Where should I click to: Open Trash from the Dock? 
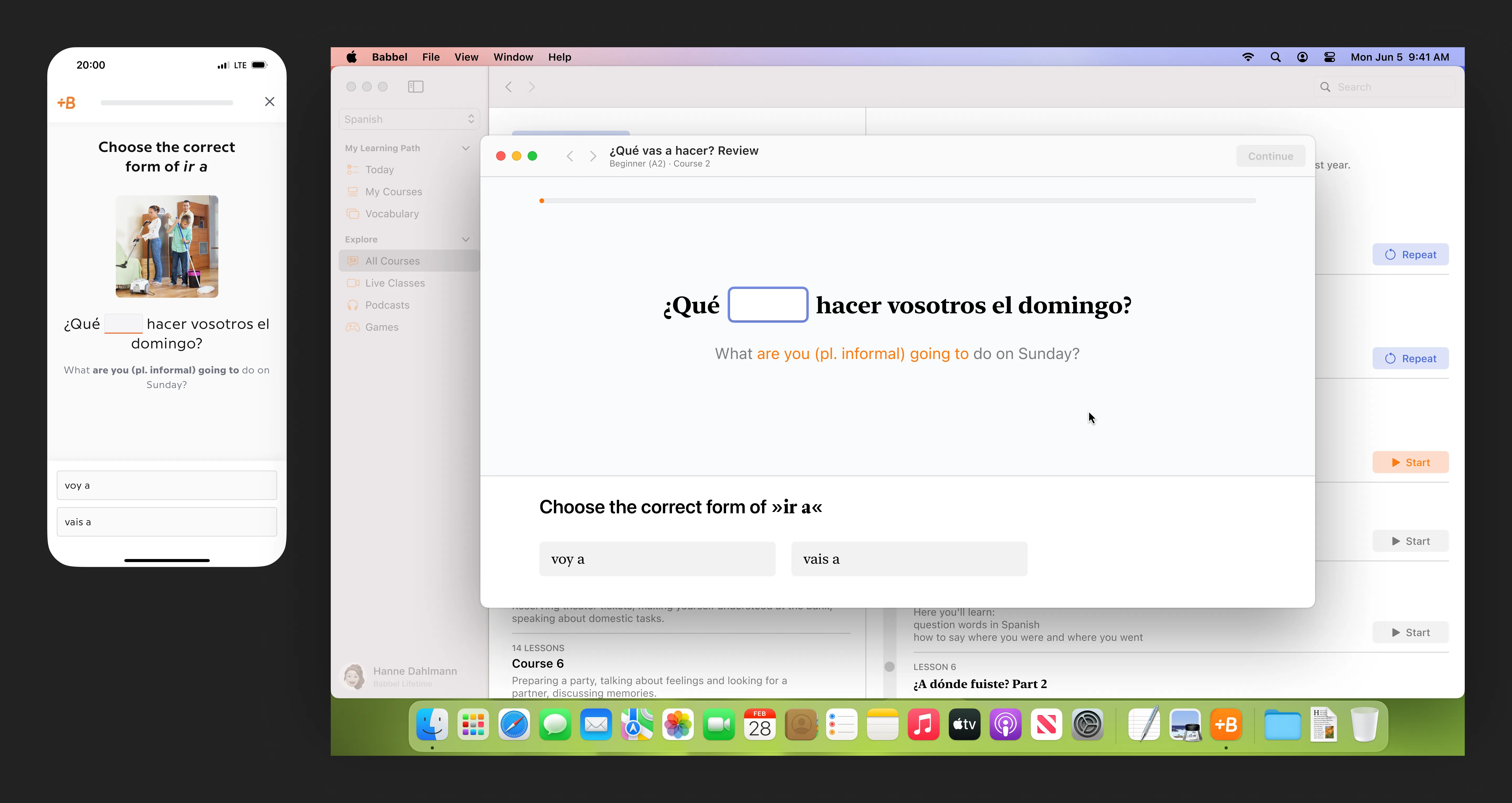(1364, 725)
